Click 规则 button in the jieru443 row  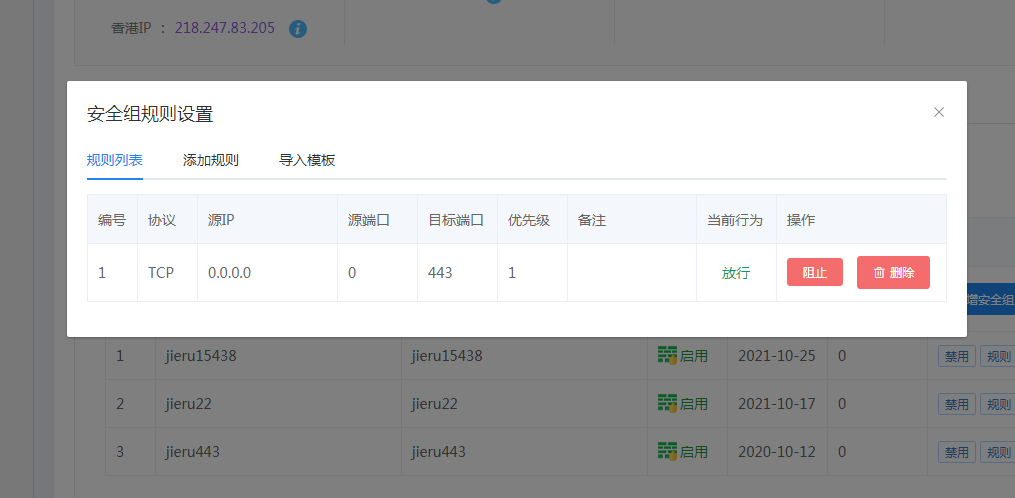tap(998, 452)
